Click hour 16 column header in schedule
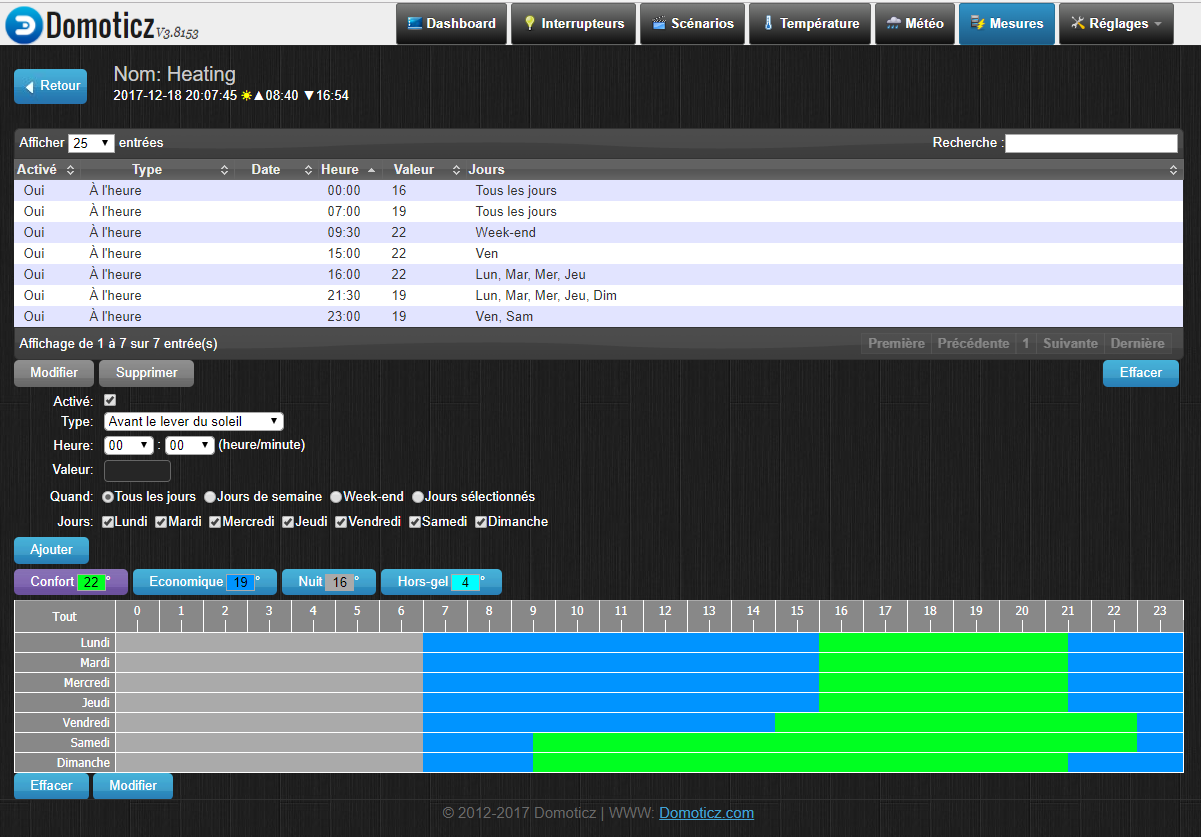 click(x=841, y=616)
